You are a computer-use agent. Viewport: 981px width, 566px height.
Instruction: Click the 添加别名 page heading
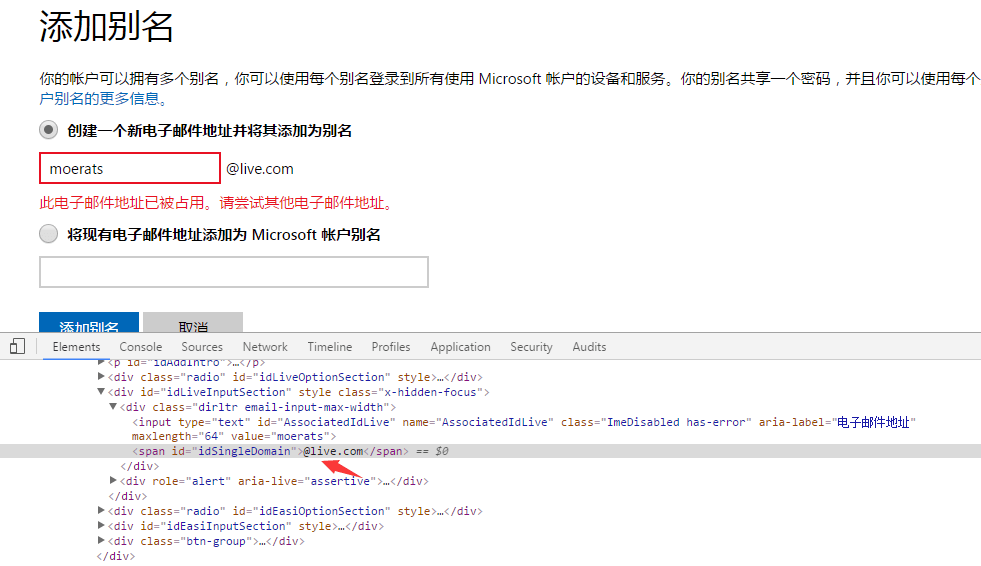[x=106, y=27]
